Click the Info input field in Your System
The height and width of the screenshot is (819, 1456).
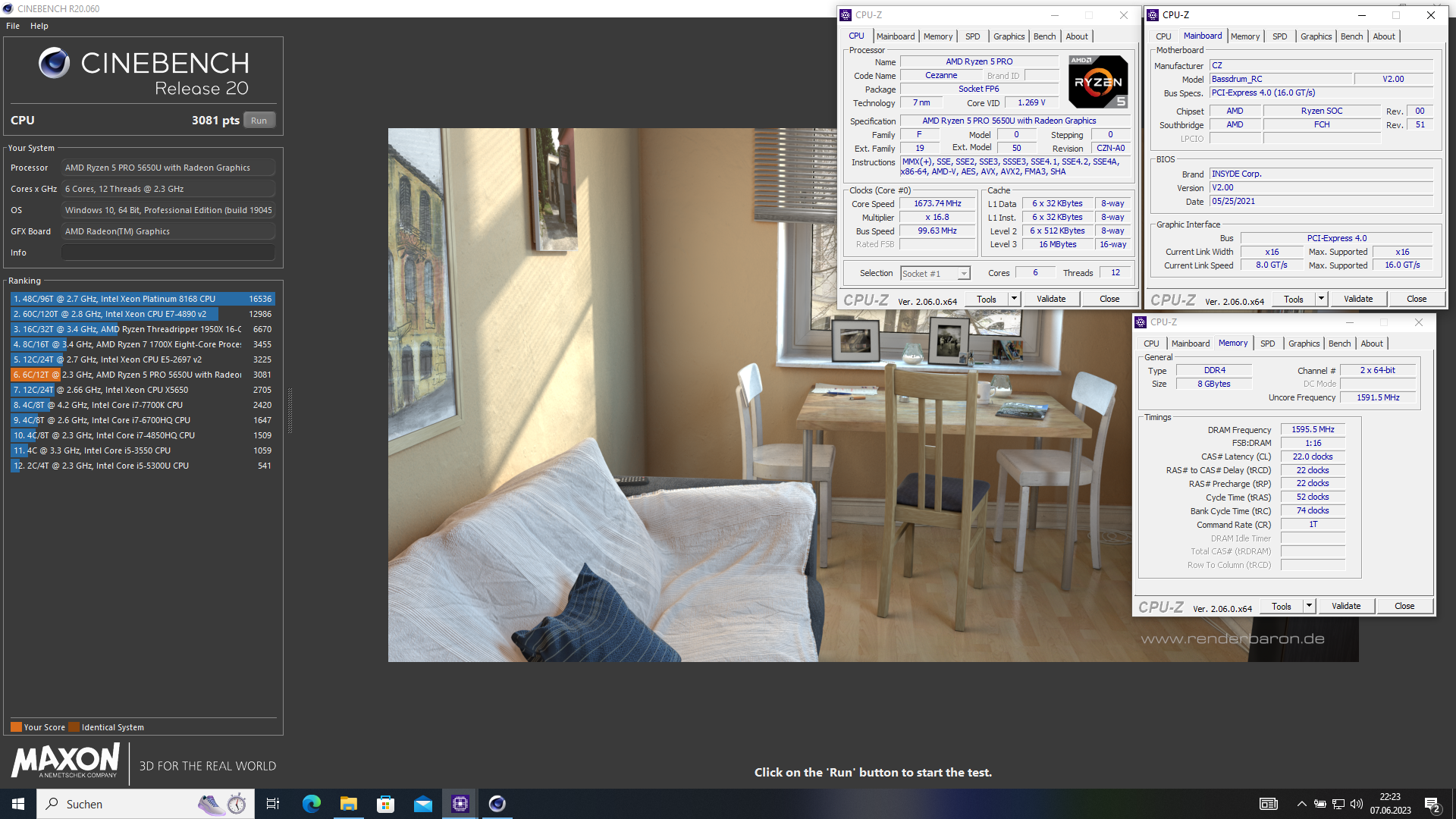(x=168, y=253)
